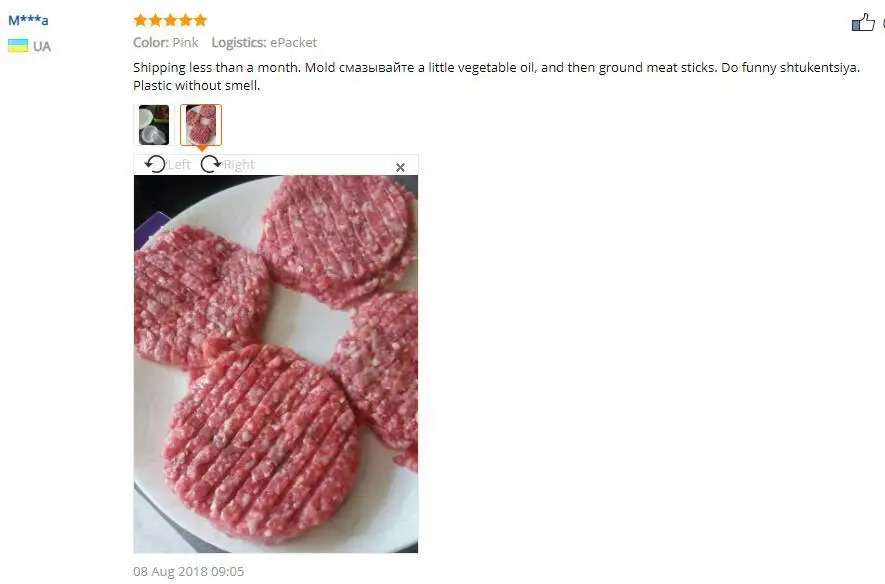Viewport: 885px width, 584px height.
Task: Click the Ukraine flag icon
Action: pyautogui.click(x=17, y=46)
